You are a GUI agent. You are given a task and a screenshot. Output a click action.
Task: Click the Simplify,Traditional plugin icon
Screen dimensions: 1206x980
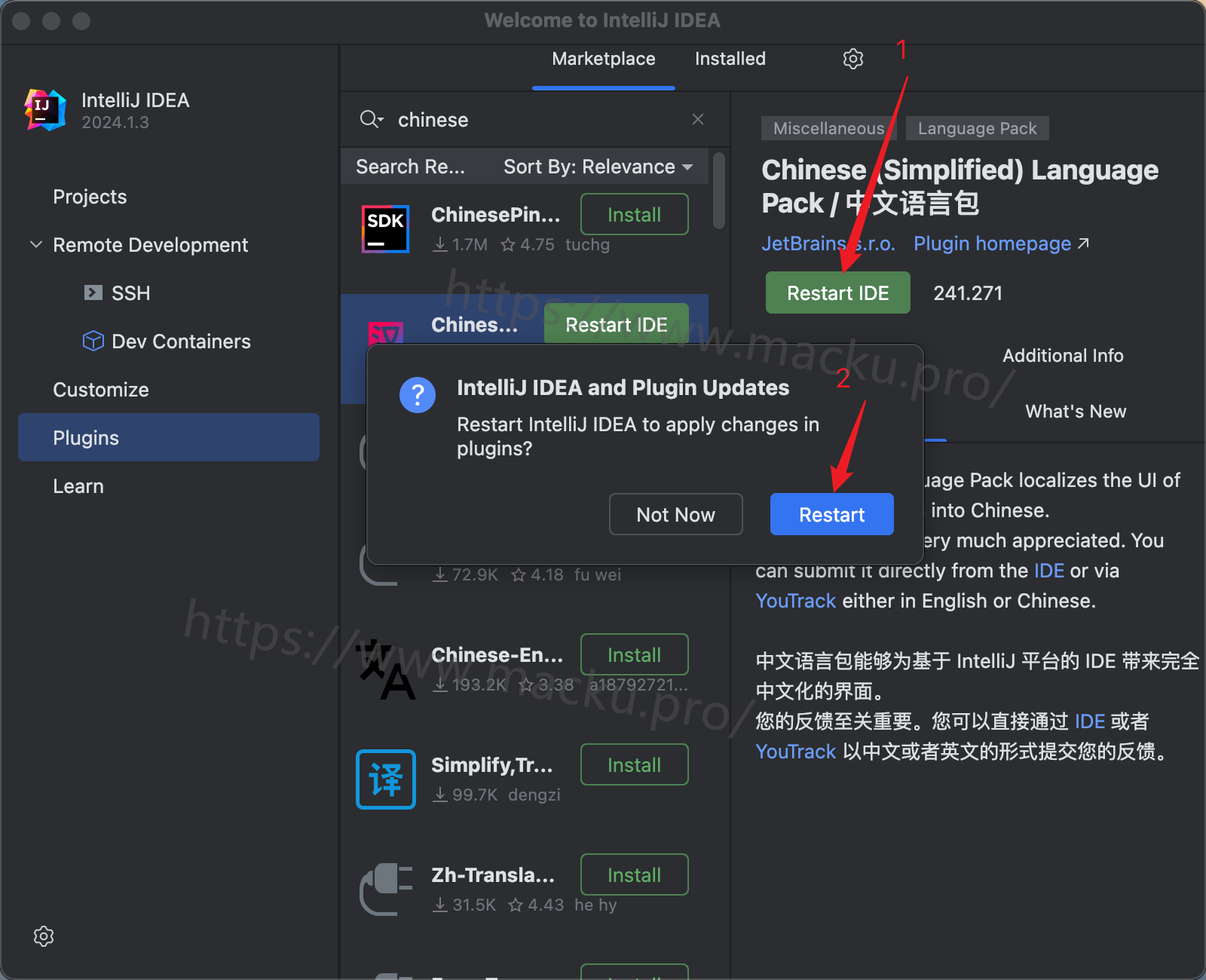pos(385,779)
